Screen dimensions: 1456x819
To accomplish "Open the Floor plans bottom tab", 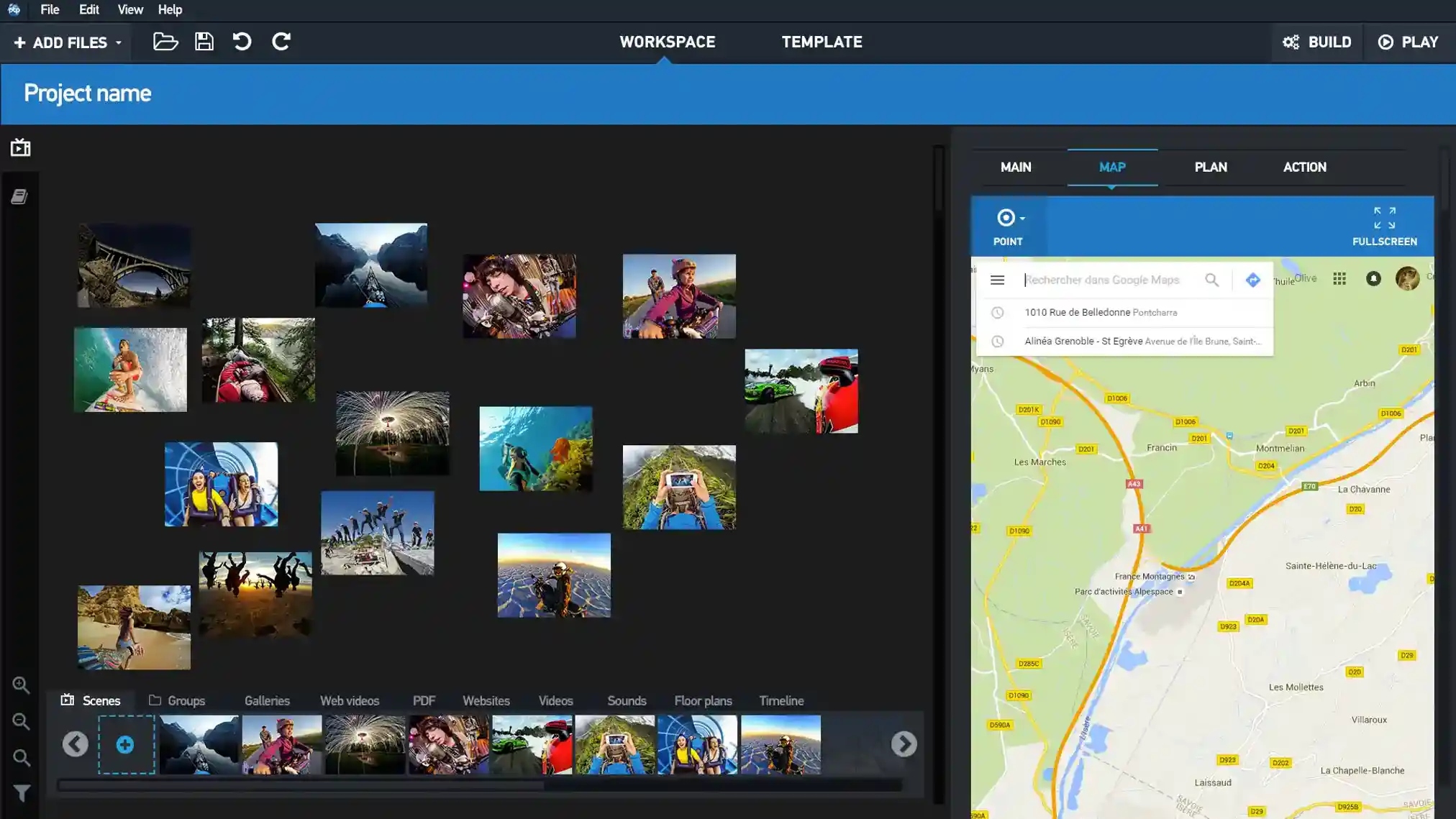I will point(703,700).
